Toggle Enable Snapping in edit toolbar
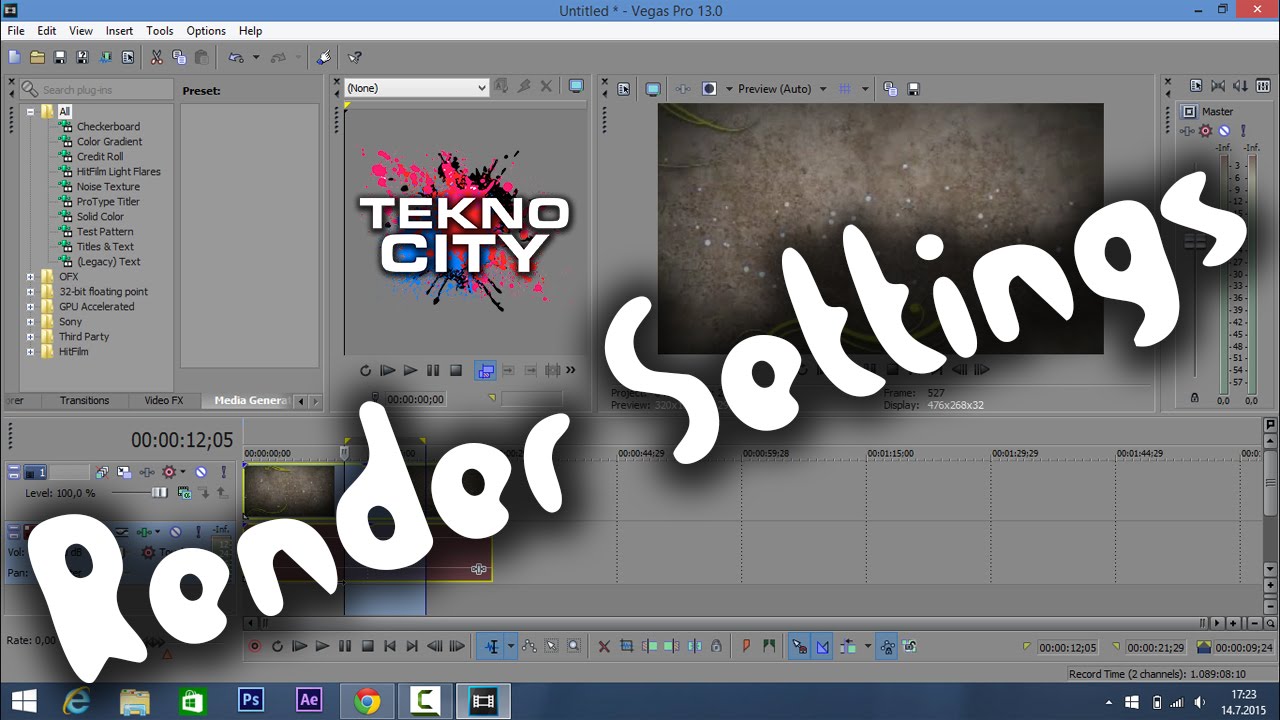This screenshot has width=1280, height=720. (800, 647)
